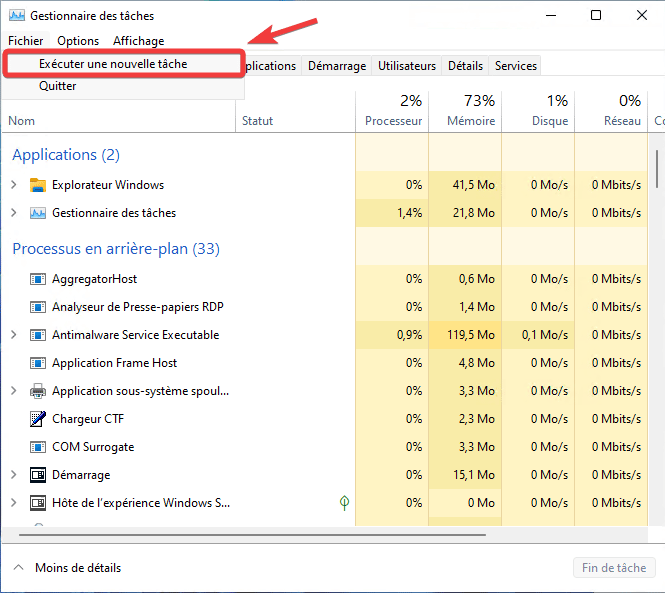This screenshot has height=593, width=665.
Task: Click the Antimalware Service Executable icon
Action: point(38,335)
